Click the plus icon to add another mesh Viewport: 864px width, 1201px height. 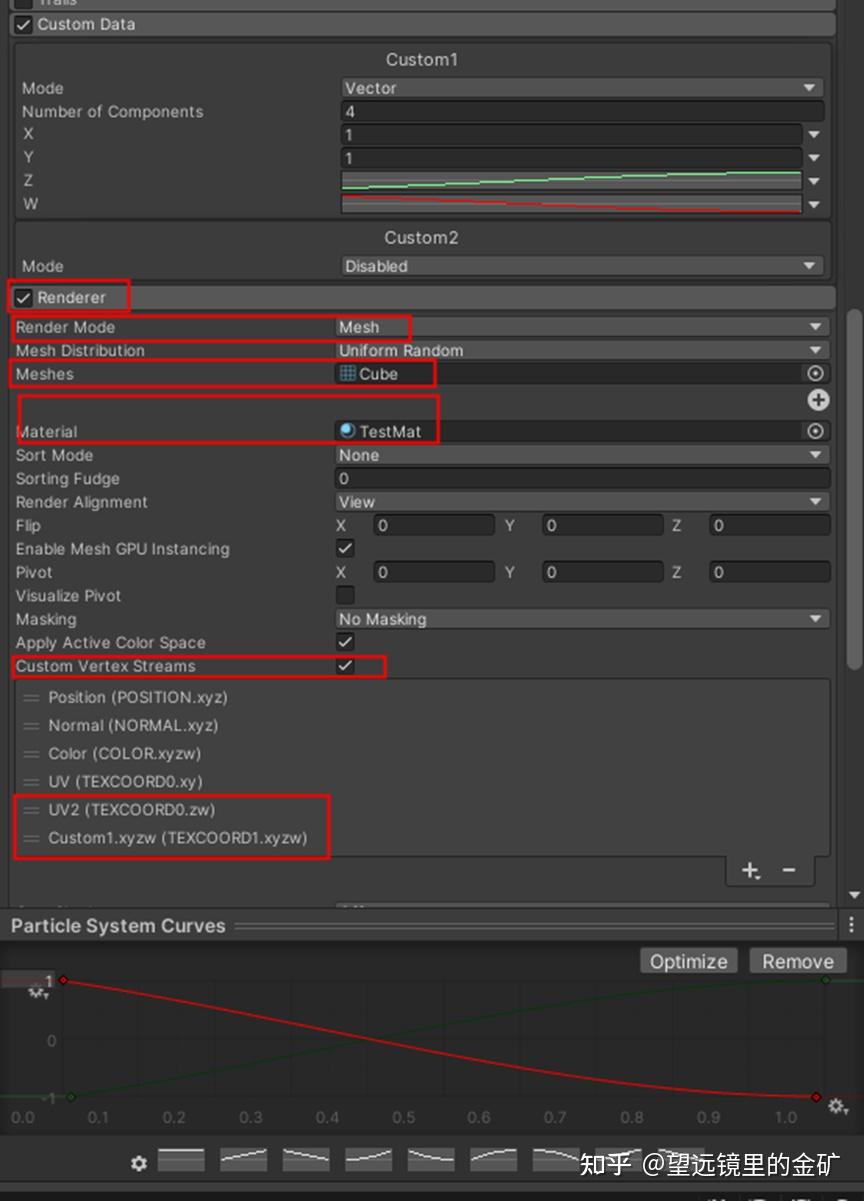[818, 399]
